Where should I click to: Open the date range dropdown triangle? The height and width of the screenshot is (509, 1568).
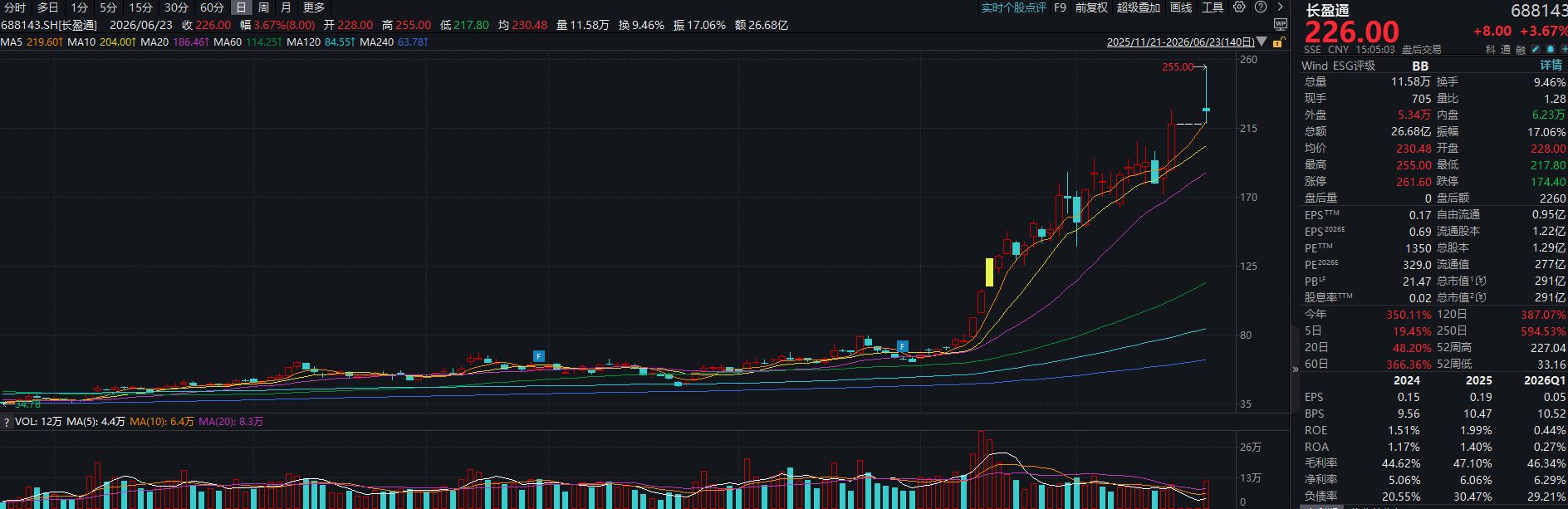(x=1262, y=42)
